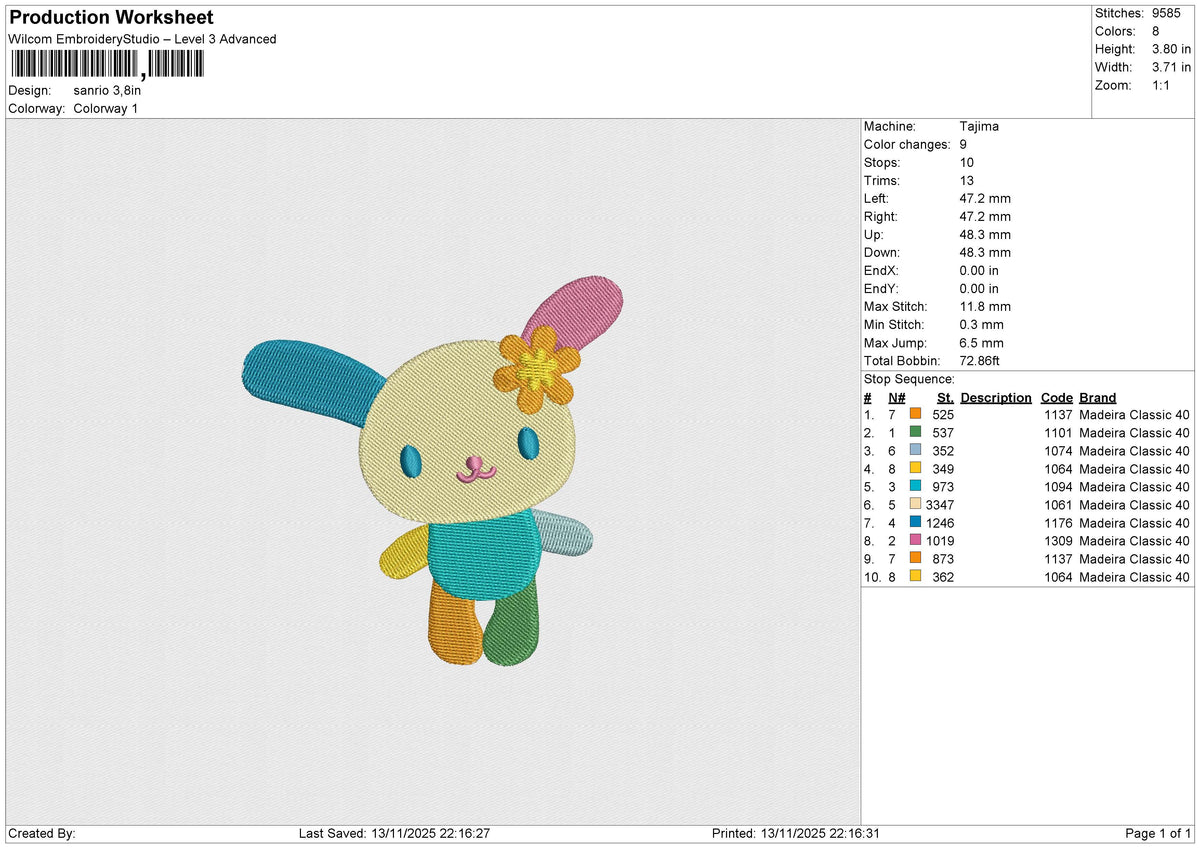Click the 'N#' column header
The height and width of the screenshot is (848, 1200).
tap(897, 397)
